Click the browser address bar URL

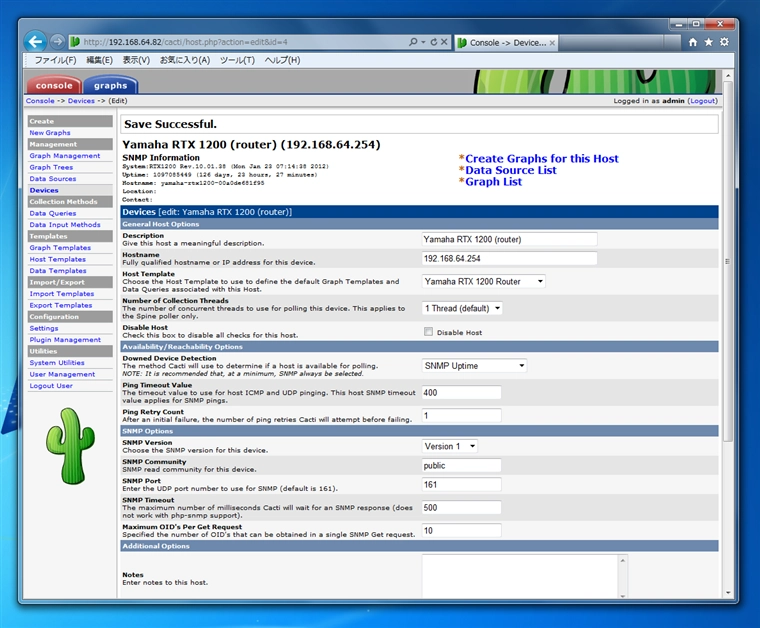pos(185,42)
